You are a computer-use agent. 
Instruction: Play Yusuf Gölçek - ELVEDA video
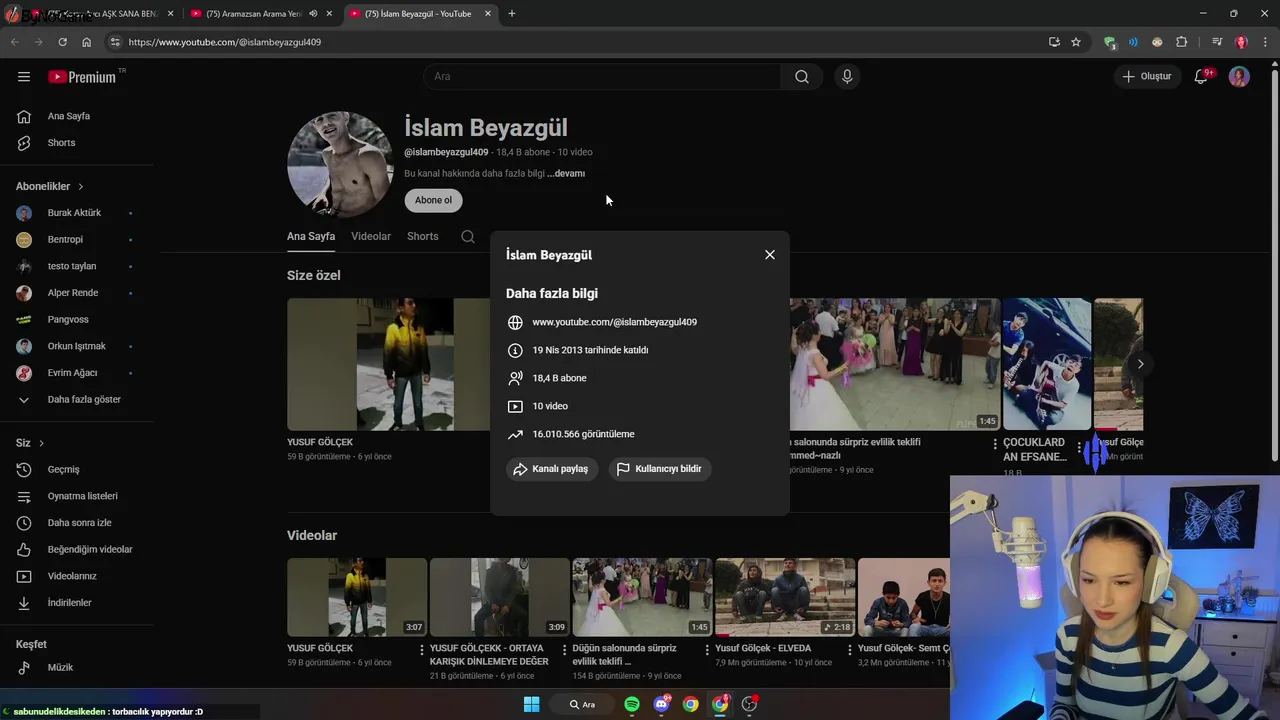785,597
